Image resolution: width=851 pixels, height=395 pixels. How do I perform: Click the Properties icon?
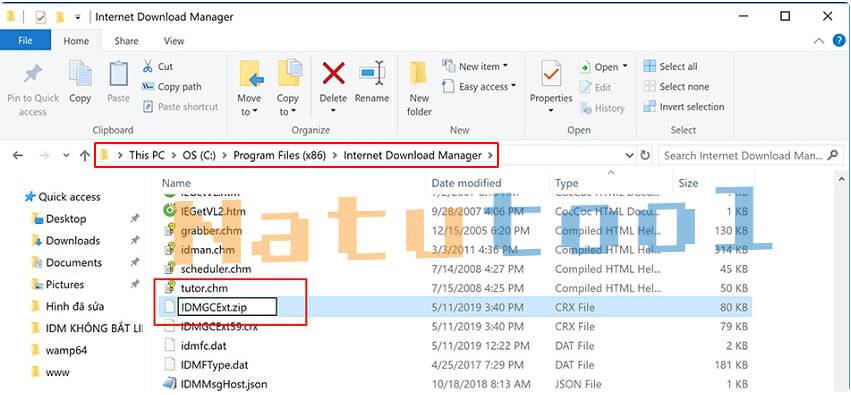coord(551,74)
